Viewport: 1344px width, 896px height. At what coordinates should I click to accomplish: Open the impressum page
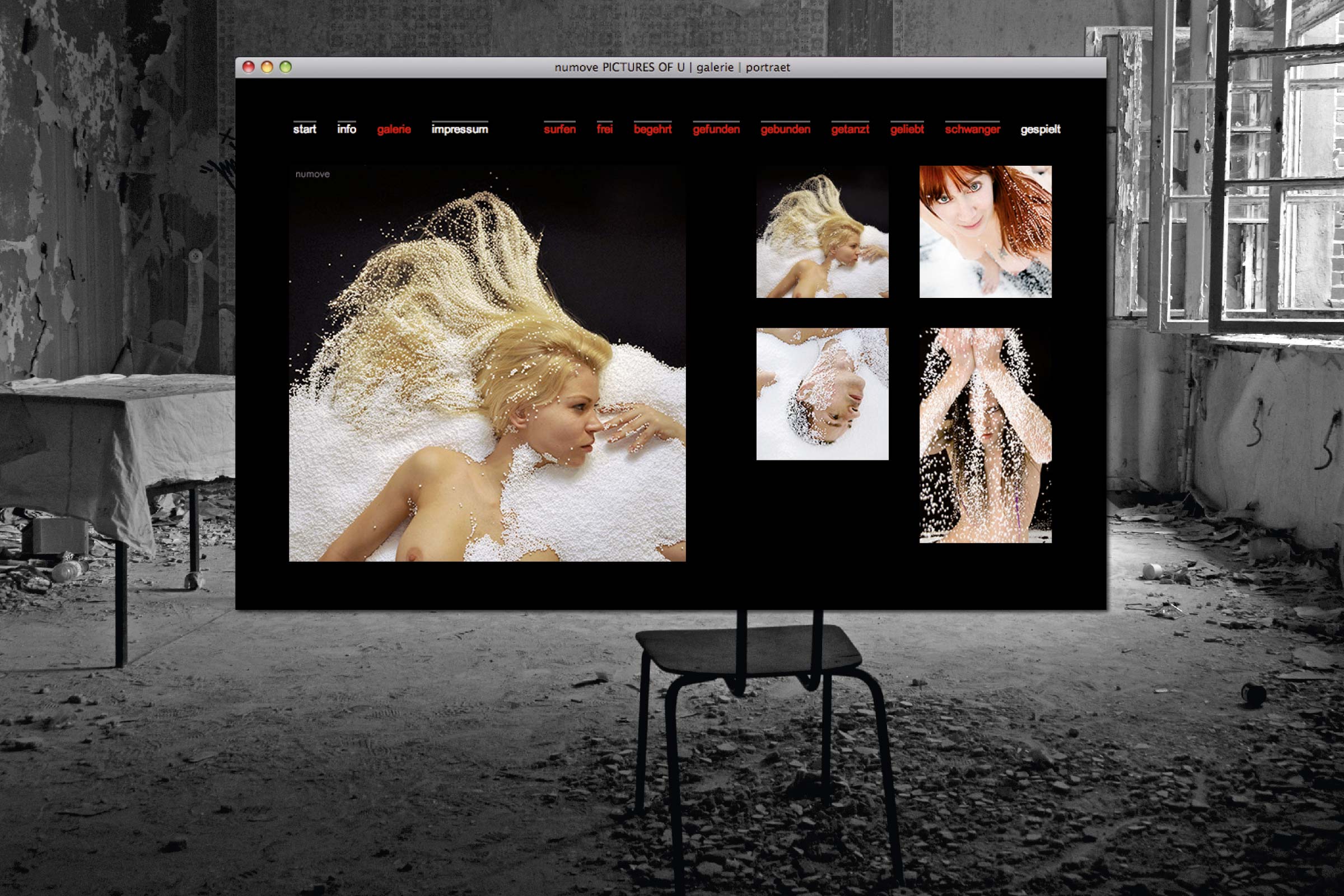click(459, 129)
